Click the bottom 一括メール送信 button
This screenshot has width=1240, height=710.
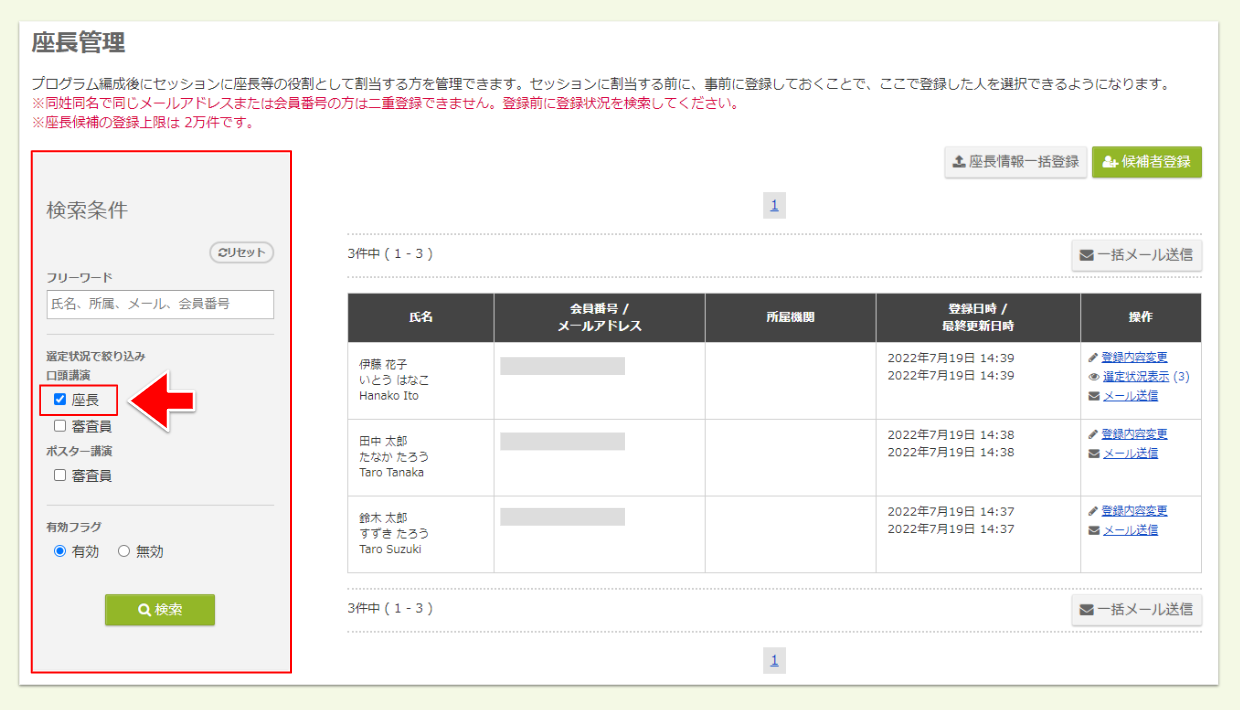tap(1136, 609)
